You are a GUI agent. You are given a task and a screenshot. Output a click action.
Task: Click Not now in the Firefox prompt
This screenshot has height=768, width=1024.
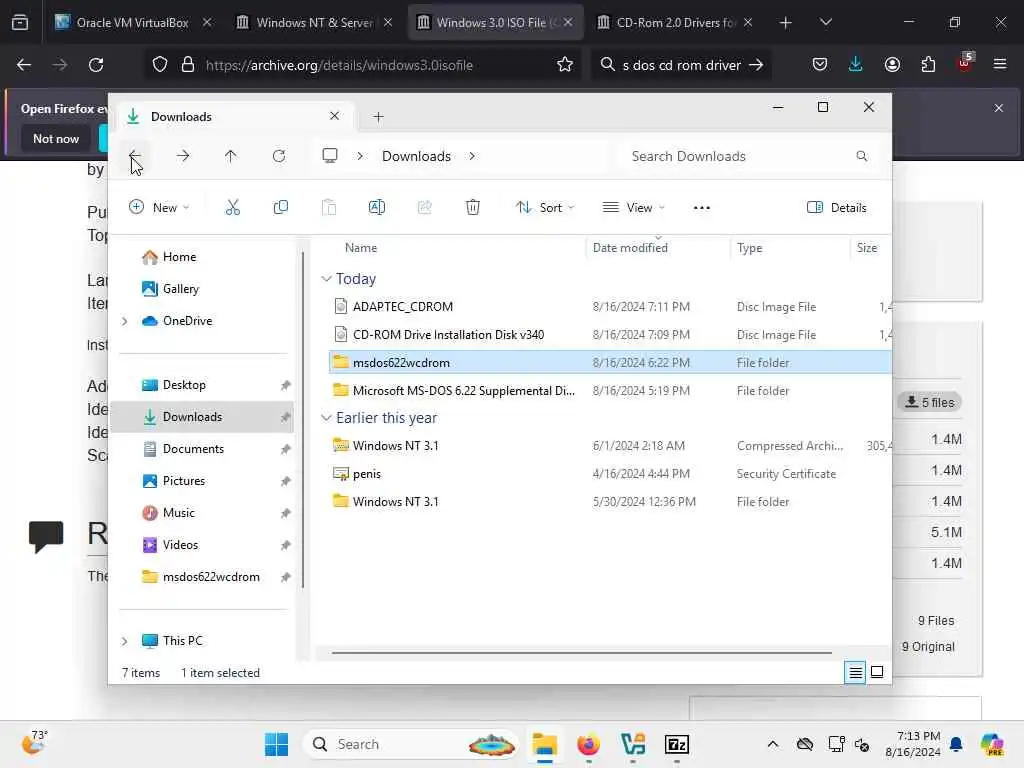[x=56, y=138]
